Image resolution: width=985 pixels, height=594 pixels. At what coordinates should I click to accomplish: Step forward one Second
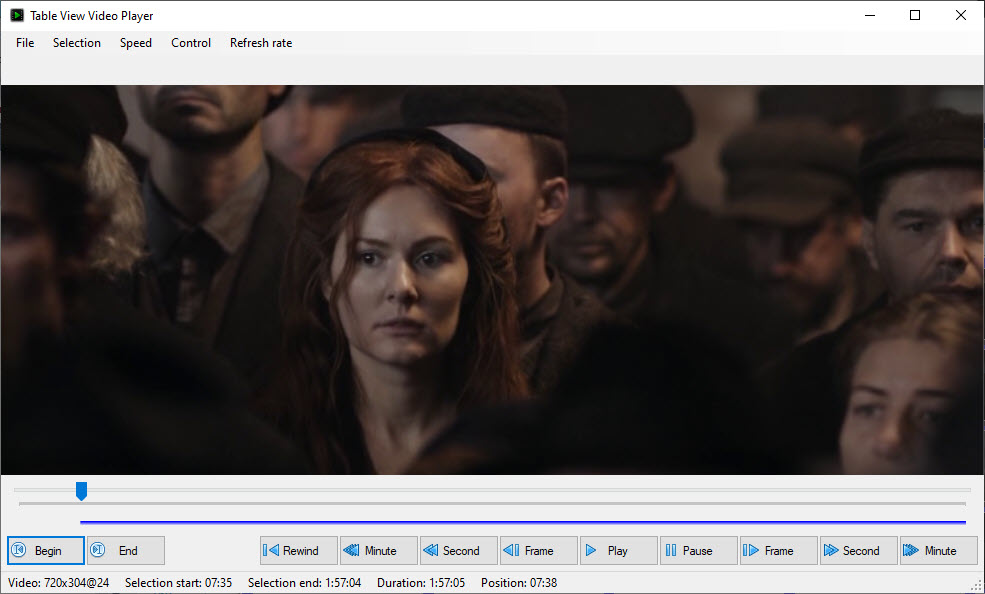858,551
